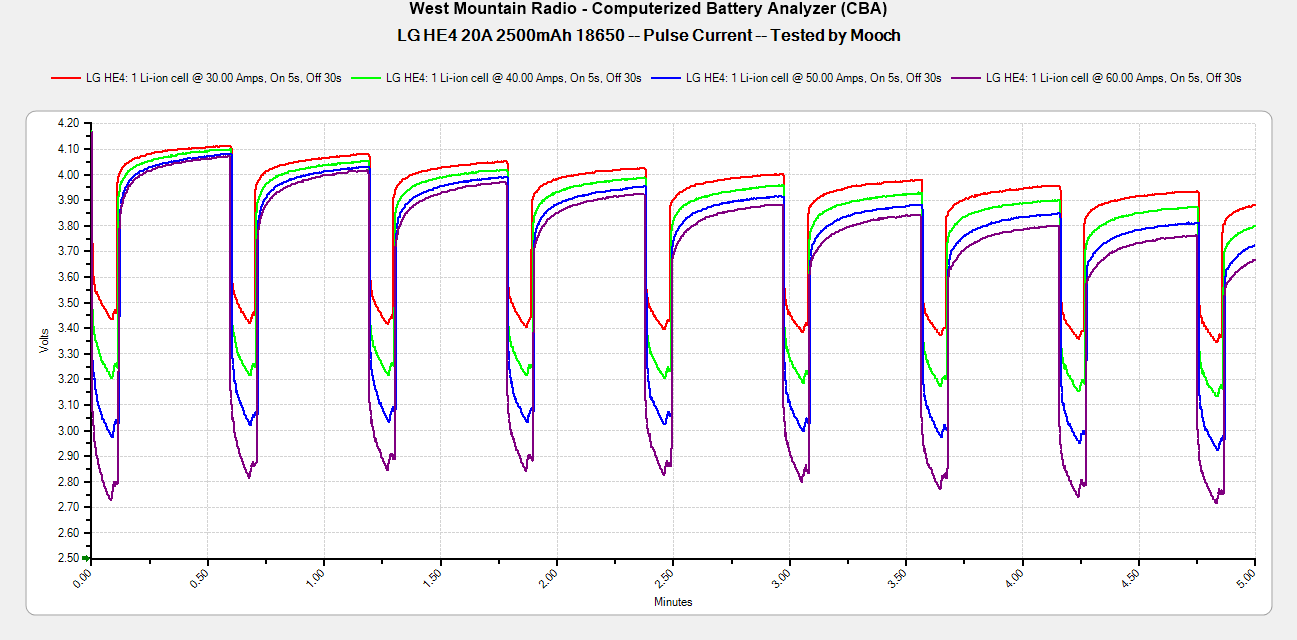Click the 3.00 tick on the Volts axis
Viewport: 1297px width, 640px height.
(x=68, y=430)
